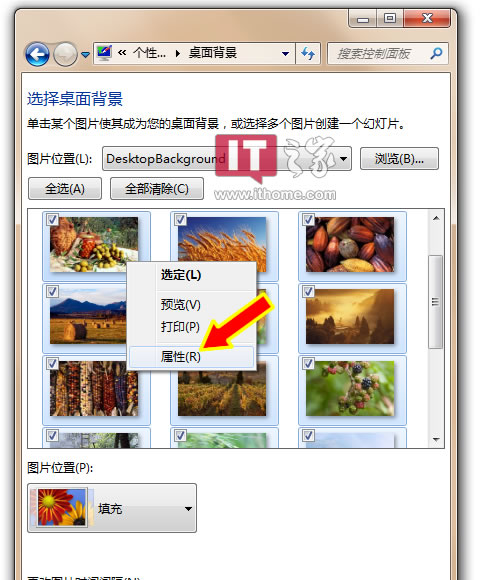This screenshot has height=580, width=500.
Task: Uncheck the cocoa beans wallpaper checkbox
Action: tap(308, 219)
